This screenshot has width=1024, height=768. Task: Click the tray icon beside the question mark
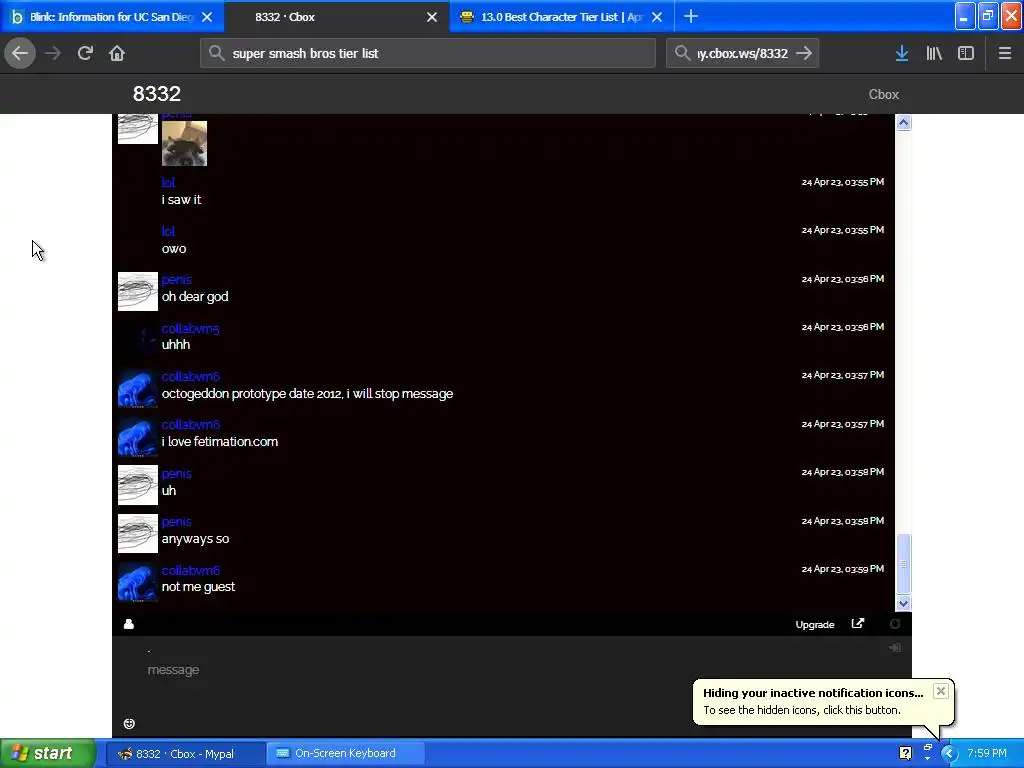pos(927,752)
